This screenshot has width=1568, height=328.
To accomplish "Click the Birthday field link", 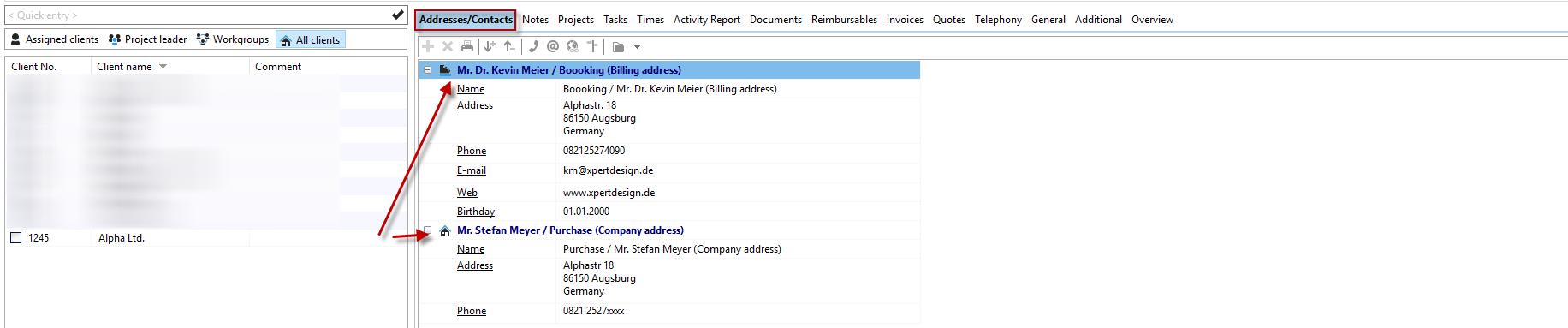I will (x=476, y=212).
